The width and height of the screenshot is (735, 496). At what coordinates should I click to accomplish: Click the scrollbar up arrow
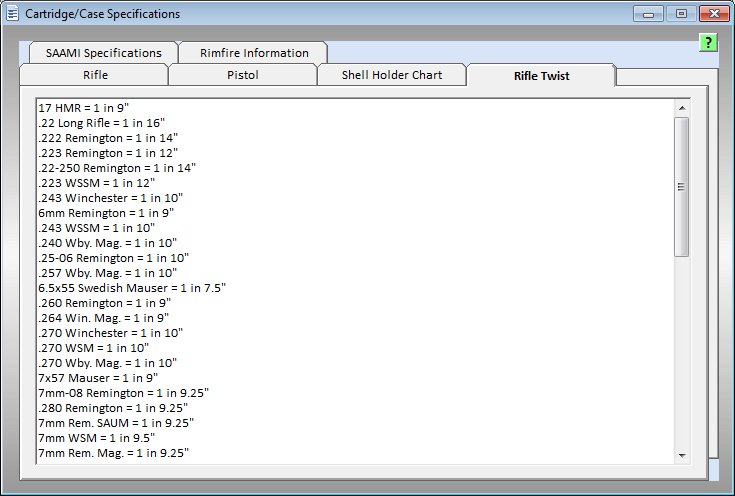(x=681, y=108)
